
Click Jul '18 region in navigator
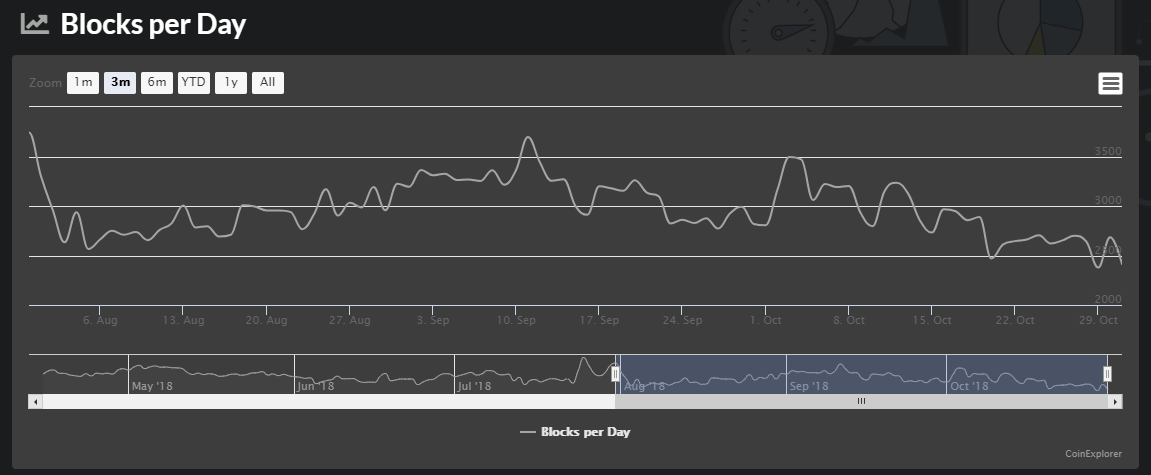474,385
